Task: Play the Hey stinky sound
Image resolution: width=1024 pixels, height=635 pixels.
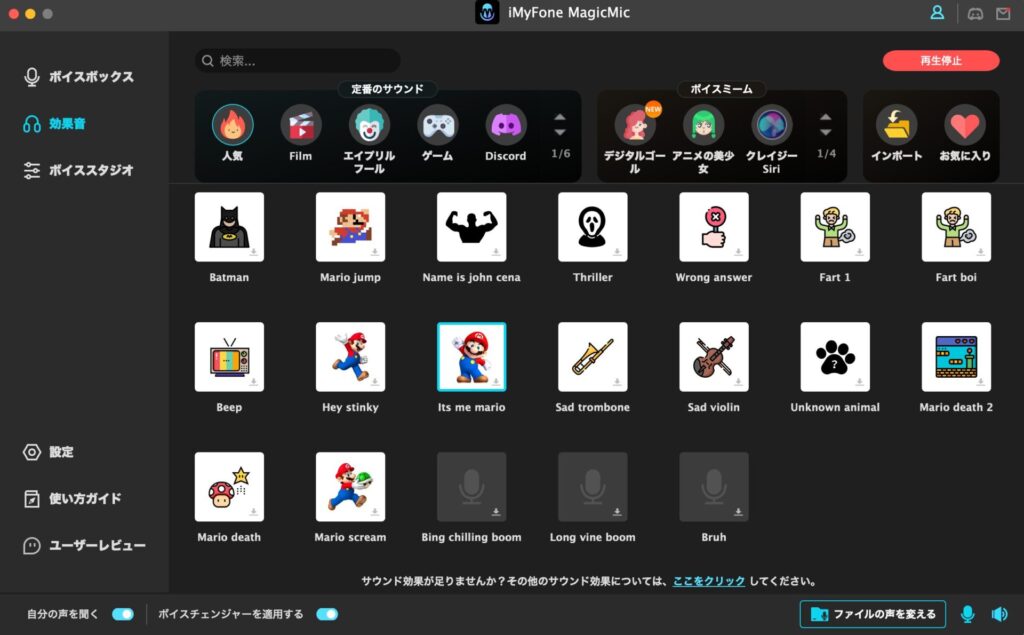Action: coord(350,357)
